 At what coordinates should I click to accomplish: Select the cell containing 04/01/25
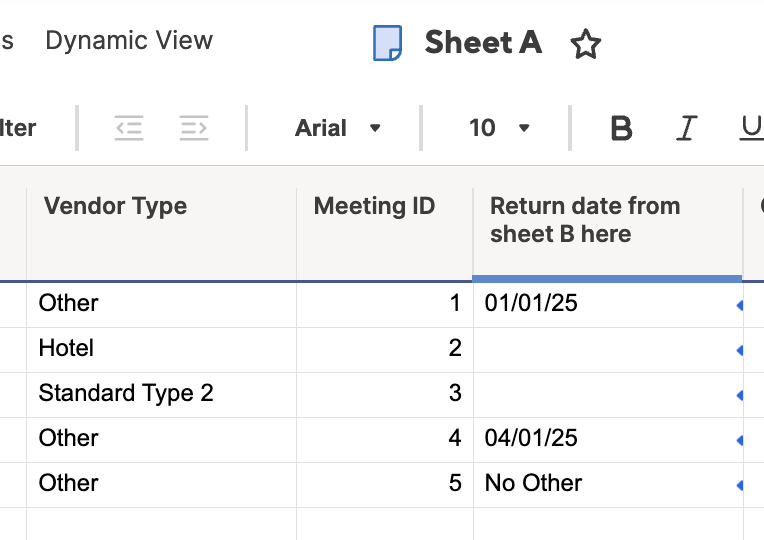coord(608,440)
